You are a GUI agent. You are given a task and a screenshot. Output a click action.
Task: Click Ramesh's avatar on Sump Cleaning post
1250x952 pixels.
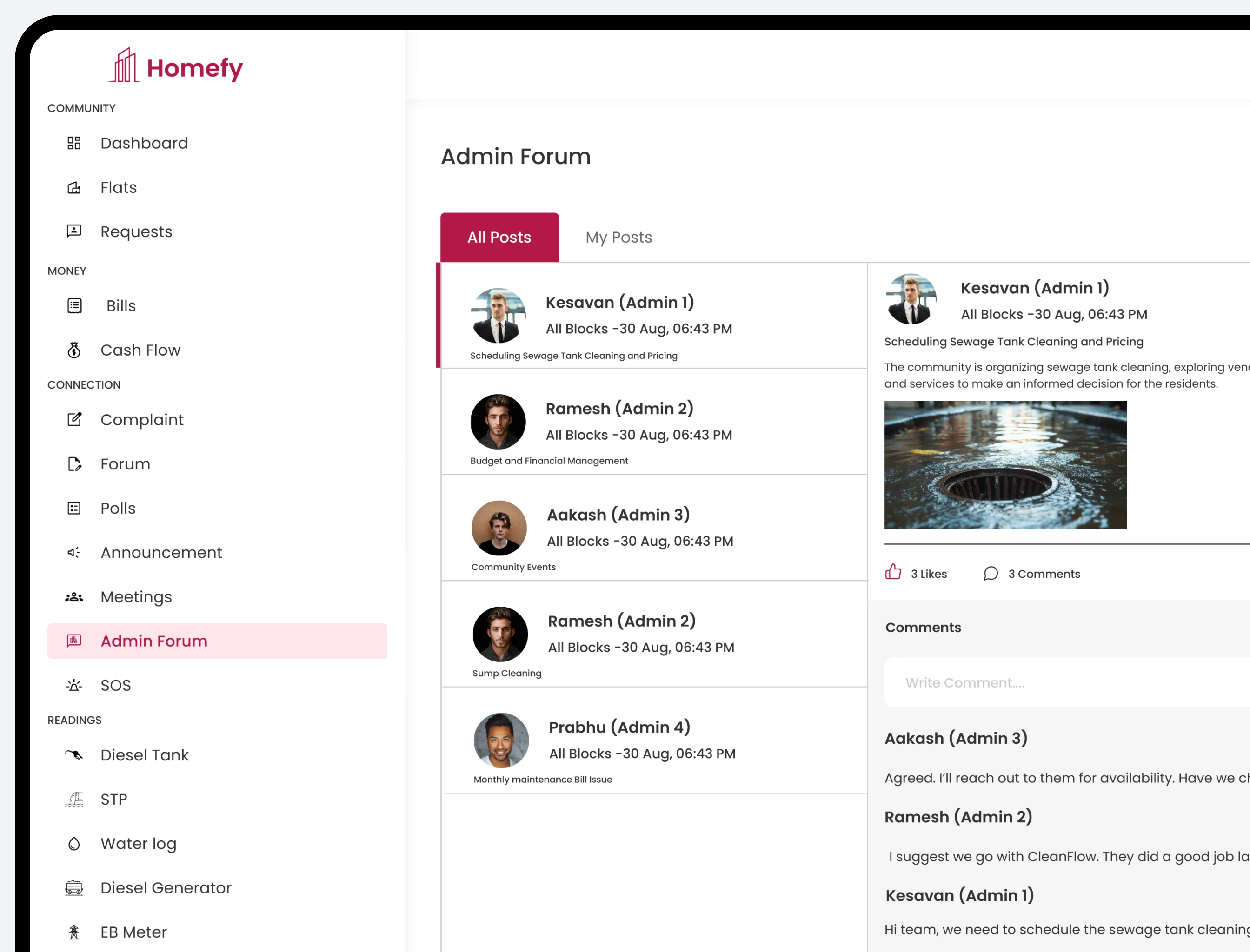500,634
